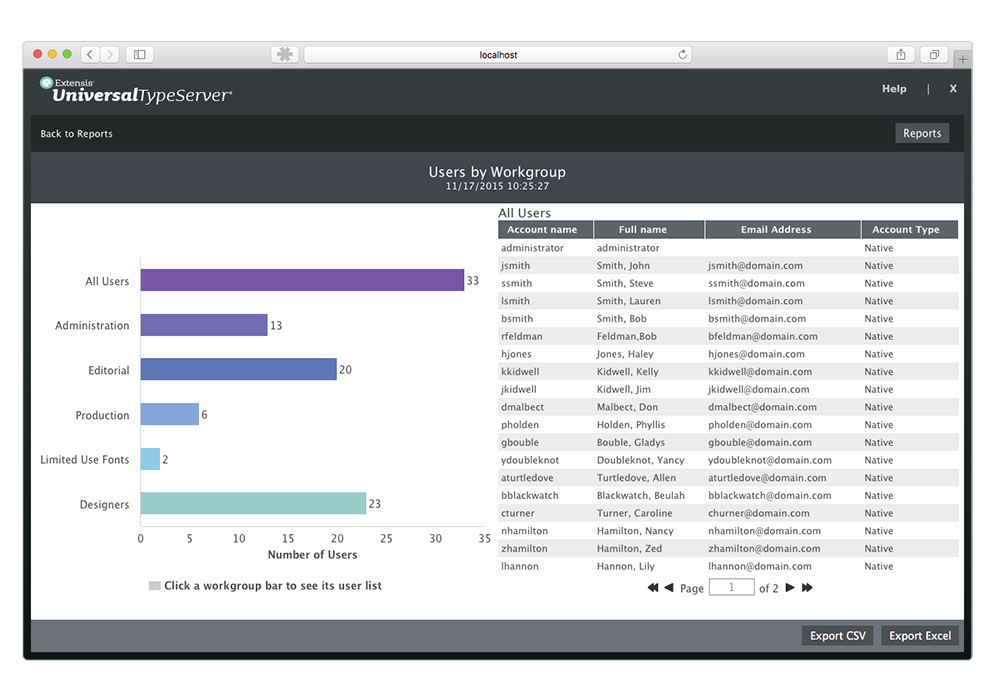Screen dimensions: 995x700
Task: Click email 'lhannon@domain.com'
Action: [760, 567]
